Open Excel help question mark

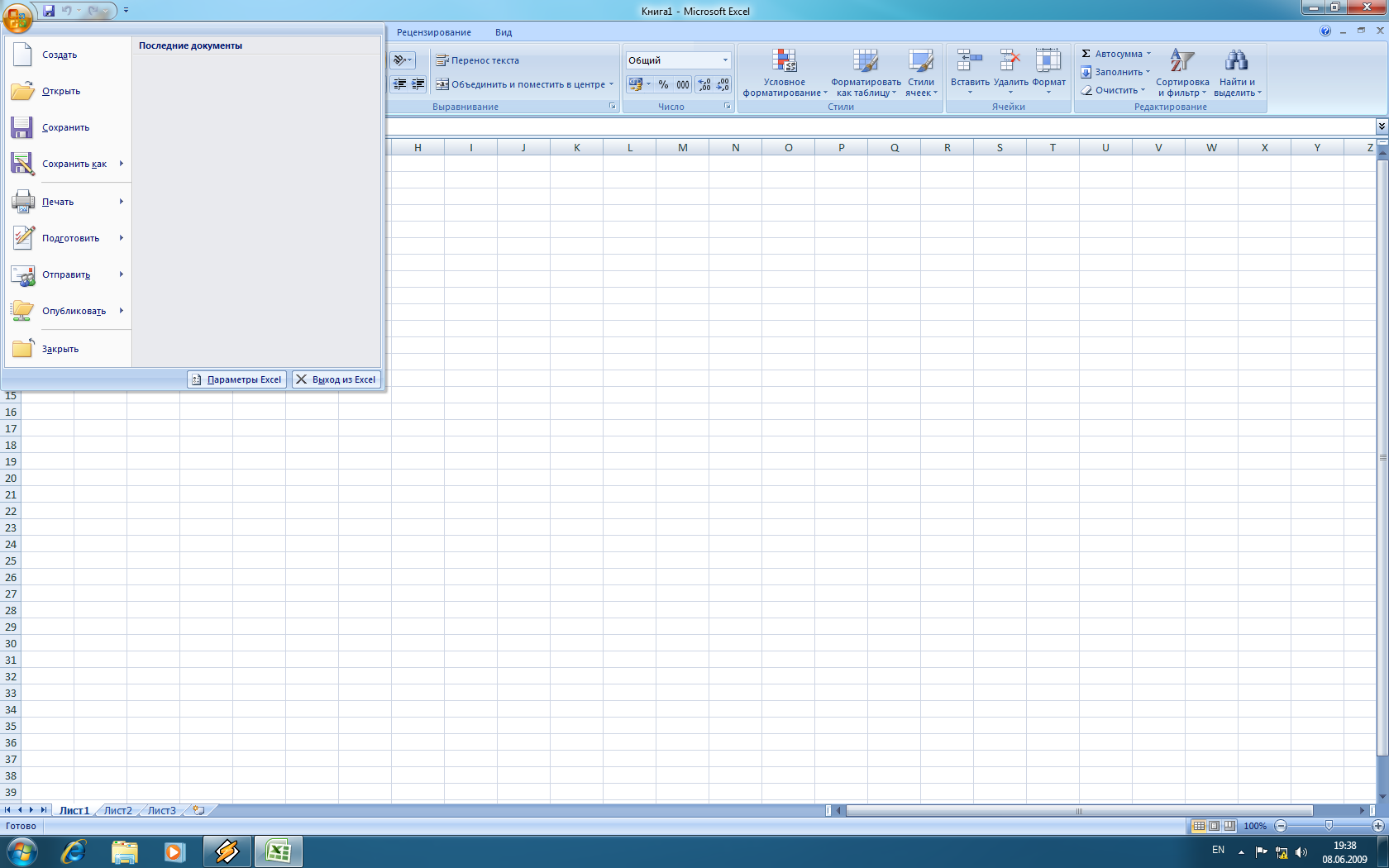pos(1325,31)
